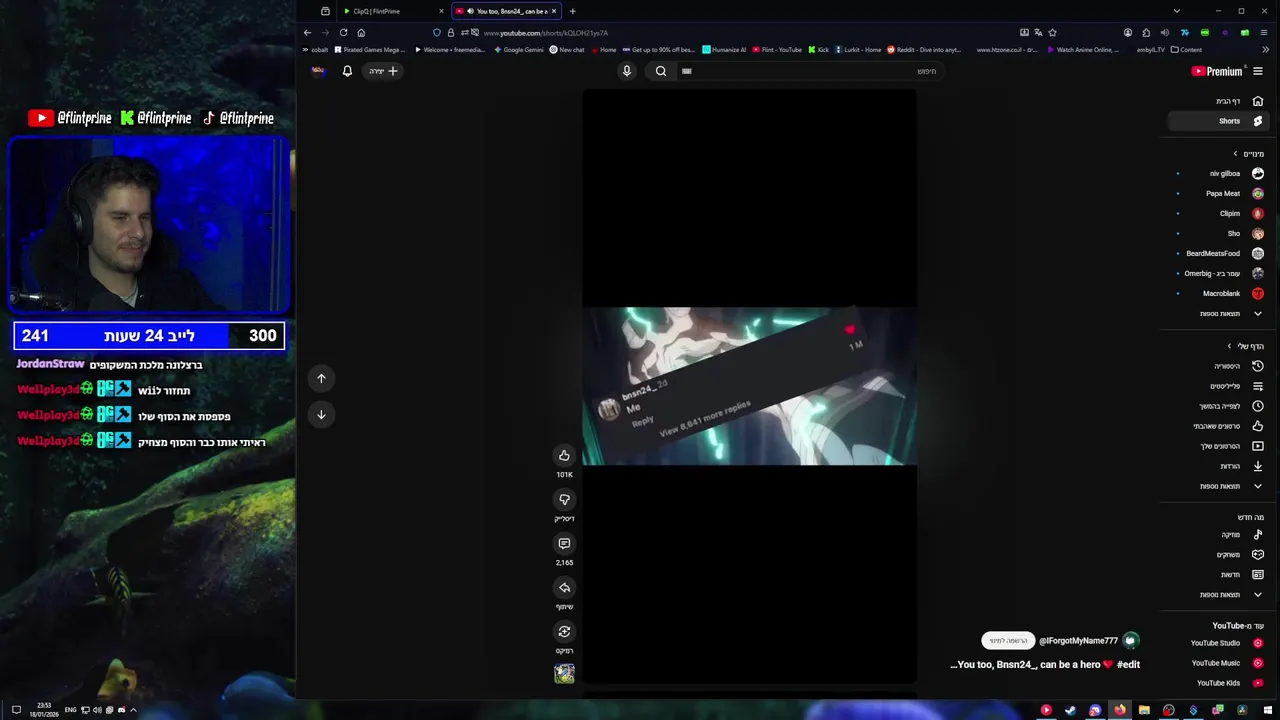Open the Omerbig subscription channel
1280x720 pixels.
(1220, 273)
